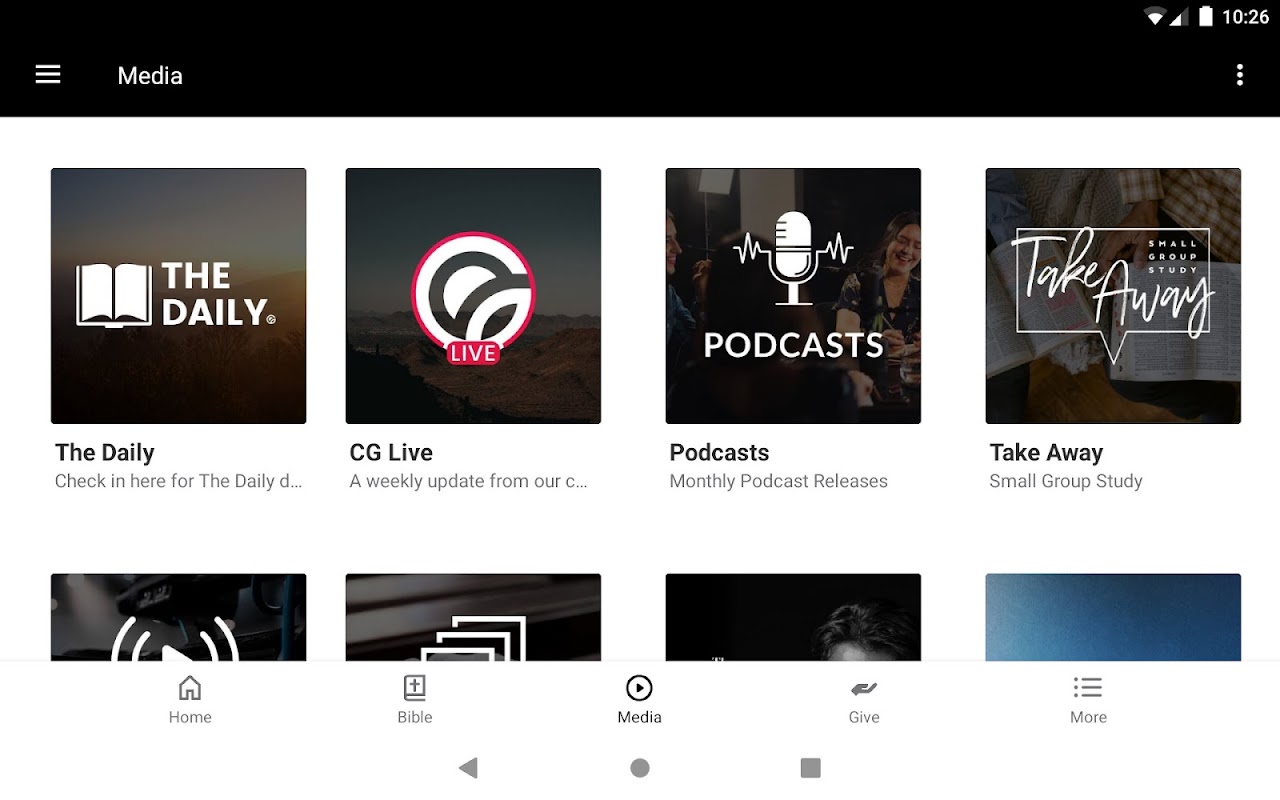The height and width of the screenshot is (800, 1280).
Task: Click 'Small Group Study' subtitle
Action: [x=1066, y=482]
